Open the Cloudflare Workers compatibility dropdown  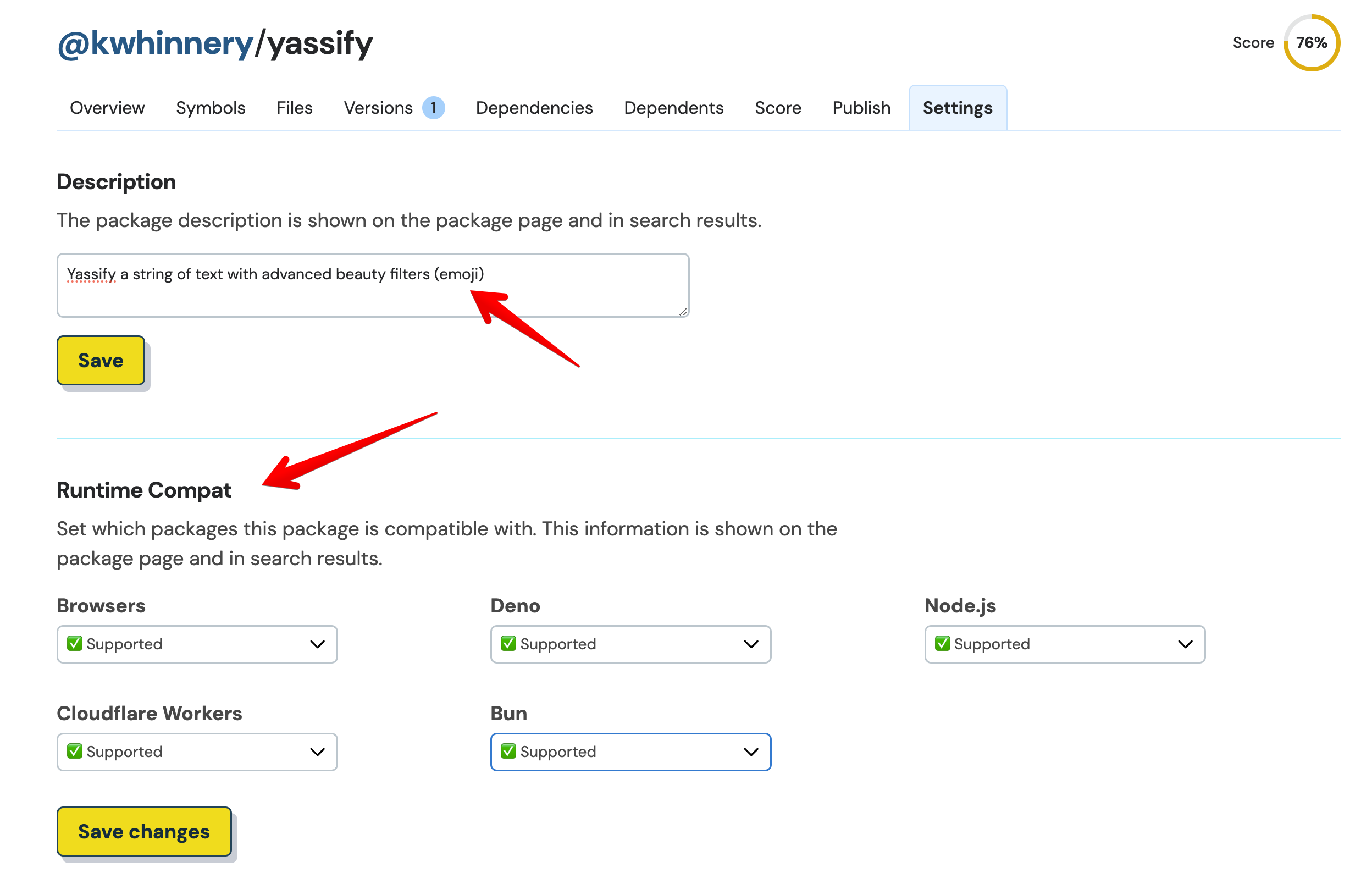pyautogui.click(x=196, y=752)
